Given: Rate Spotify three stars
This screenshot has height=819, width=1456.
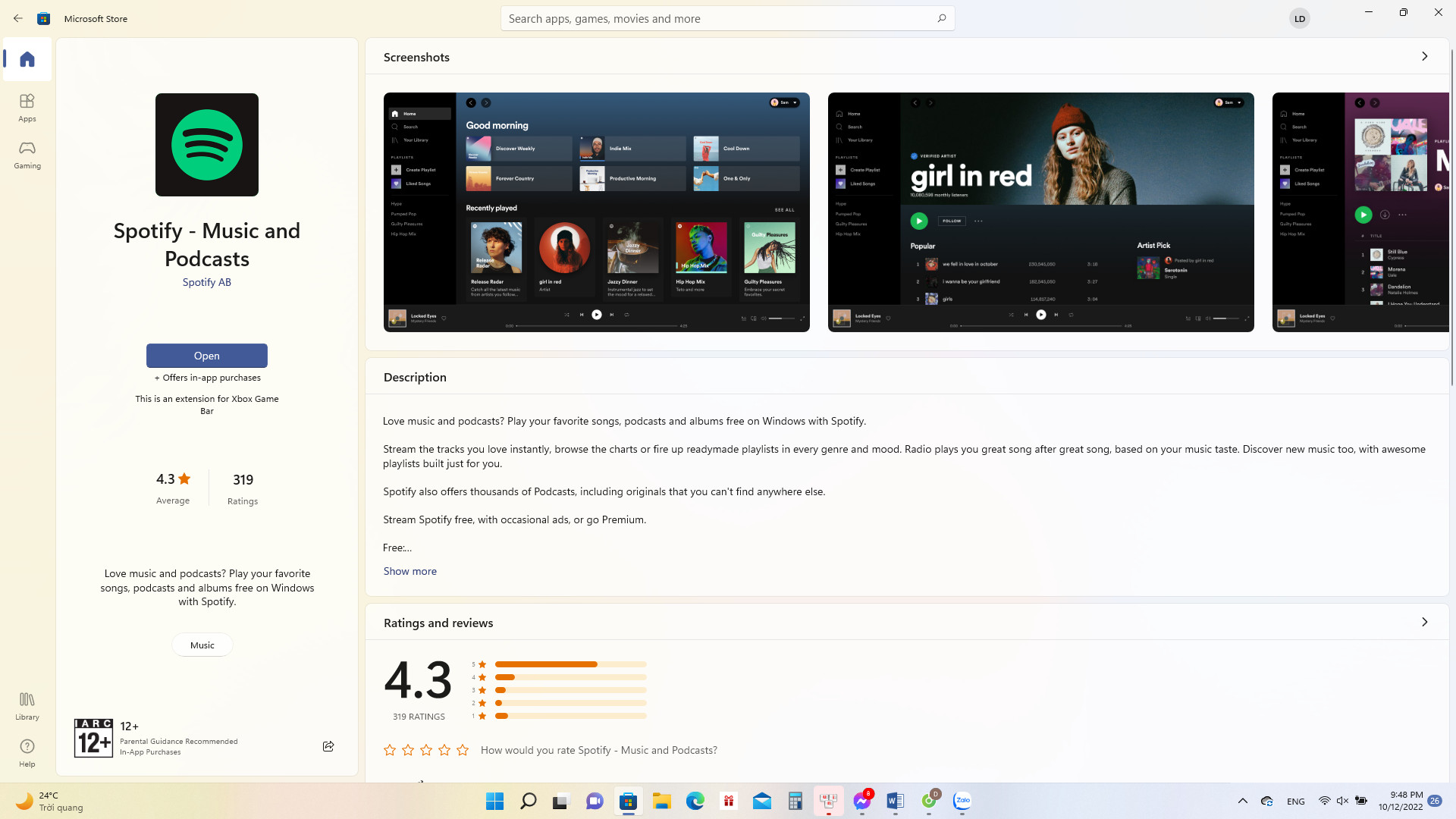Looking at the screenshot, I should pyautogui.click(x=426, y=750).
